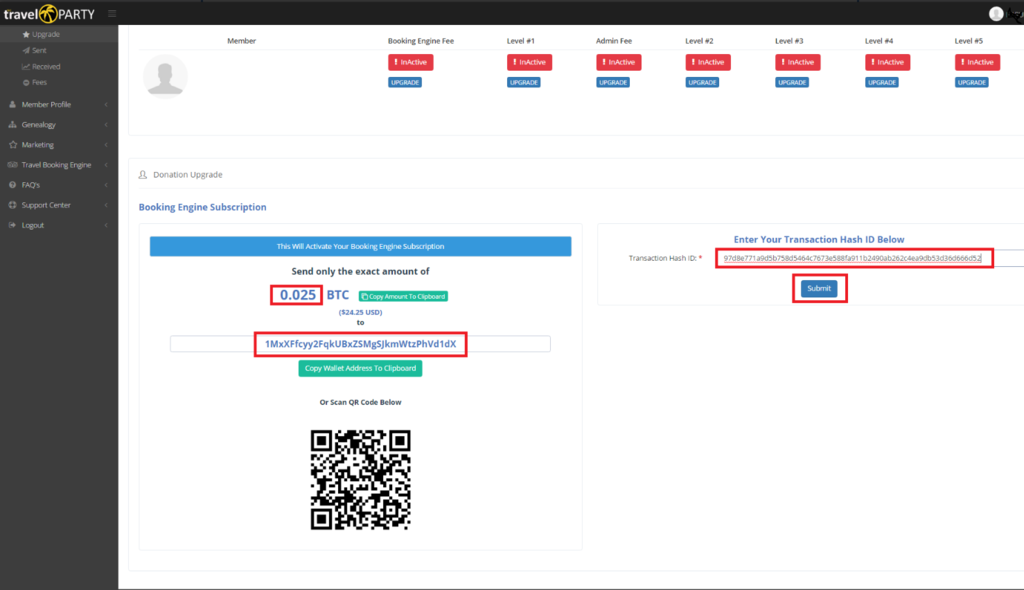
Task: Click the Fees icon in sidebar
Action: click(x=26, y=82)
